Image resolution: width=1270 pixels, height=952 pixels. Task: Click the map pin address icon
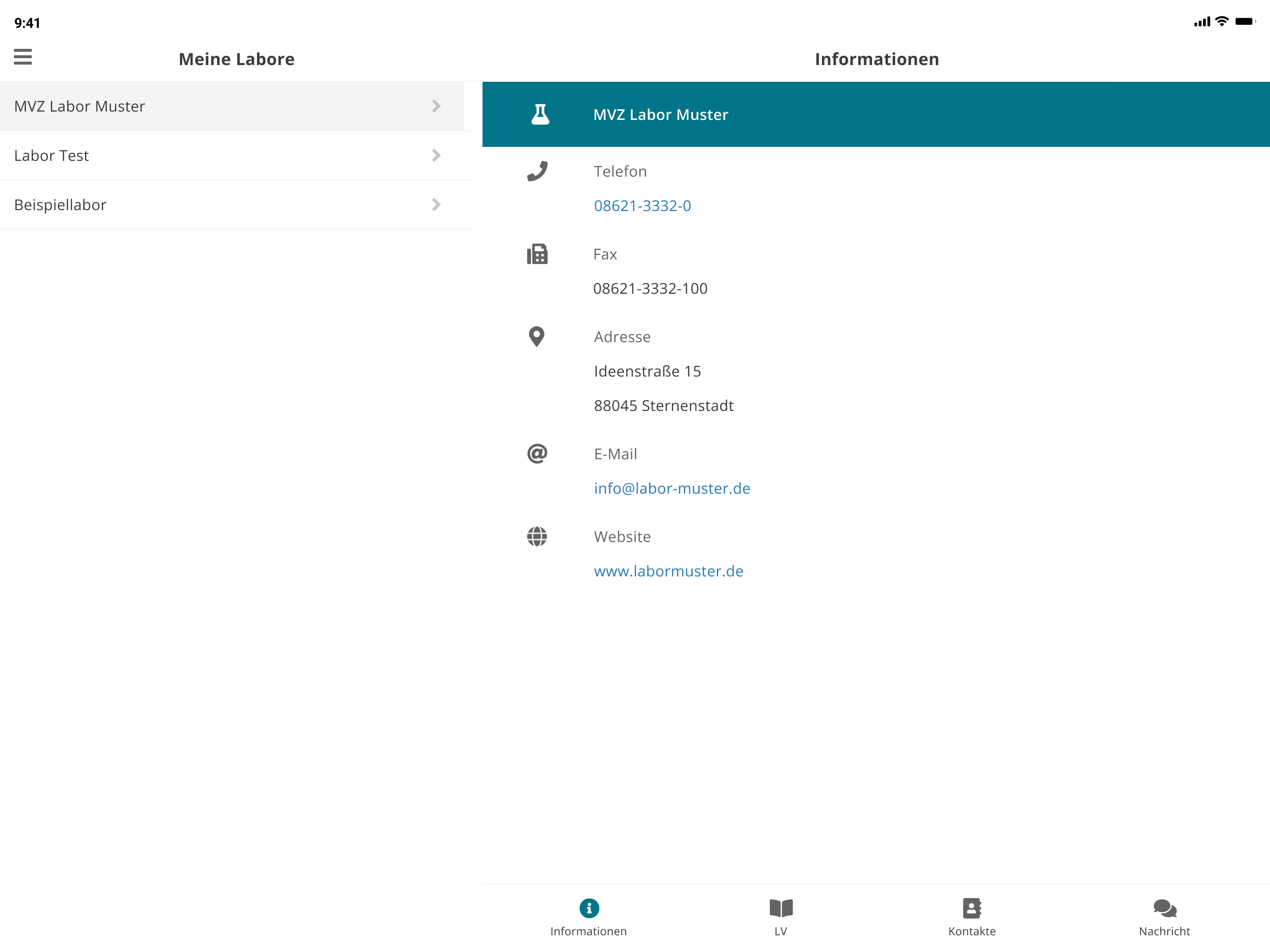536,337
